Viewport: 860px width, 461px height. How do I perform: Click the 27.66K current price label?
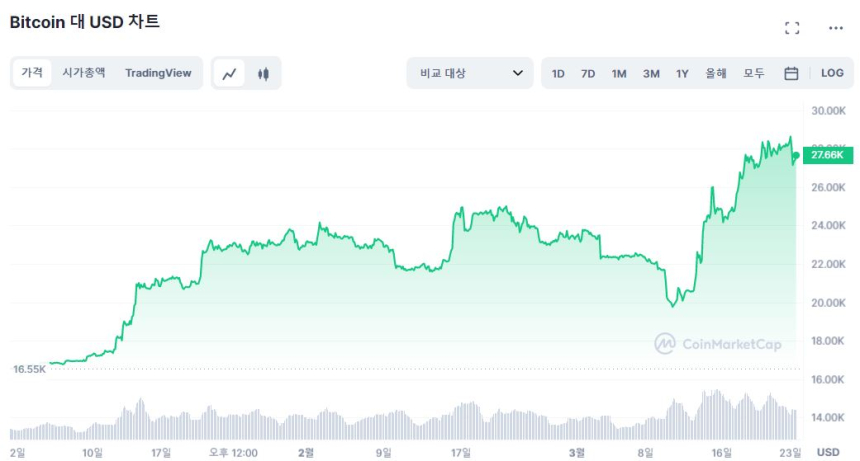tap(827, 155)
